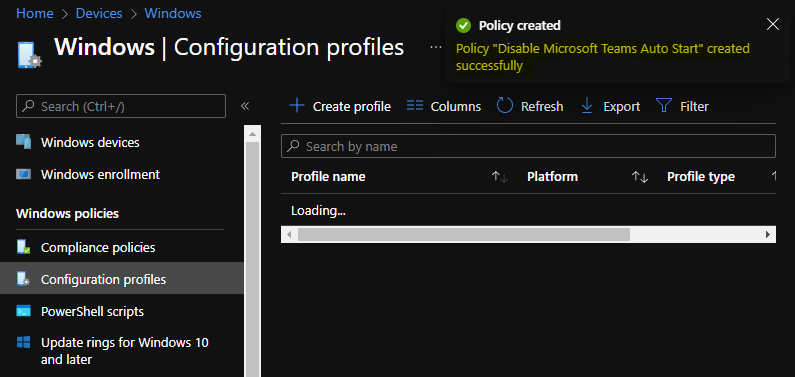Click the horizontal scrollbar right arrow

click(x=768, y=235)
